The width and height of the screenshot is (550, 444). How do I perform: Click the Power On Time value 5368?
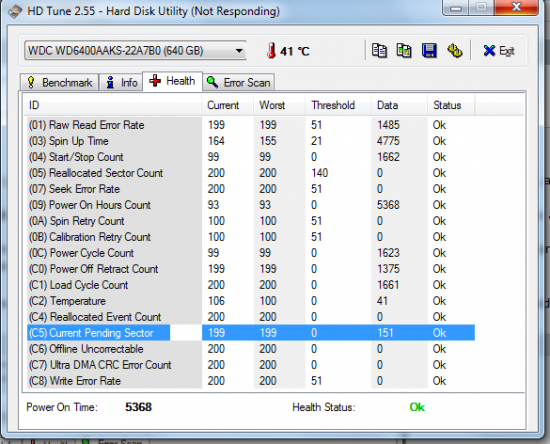pos(138,407)
